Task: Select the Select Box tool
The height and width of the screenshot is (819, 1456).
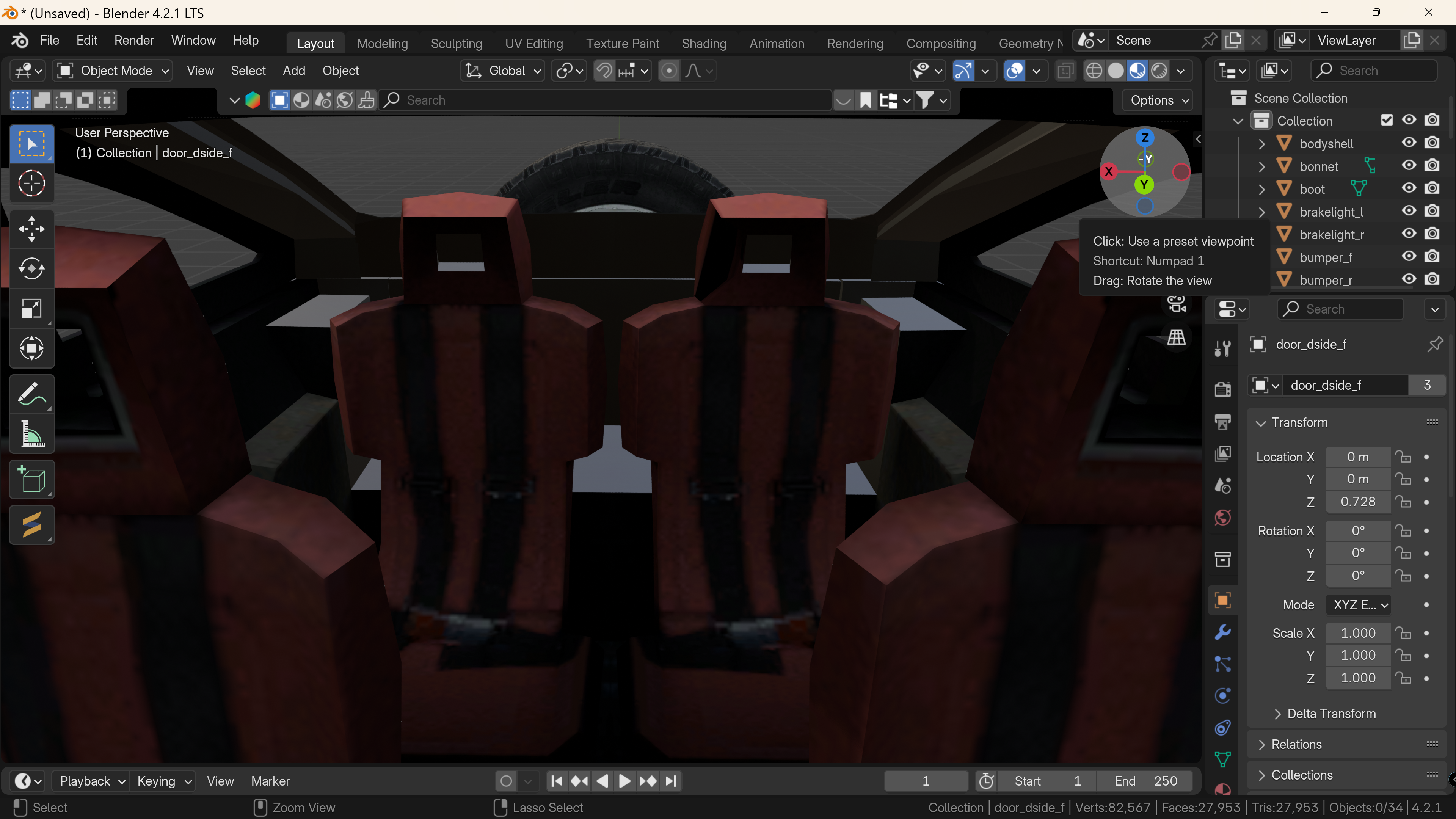Action: coord(31,144)
